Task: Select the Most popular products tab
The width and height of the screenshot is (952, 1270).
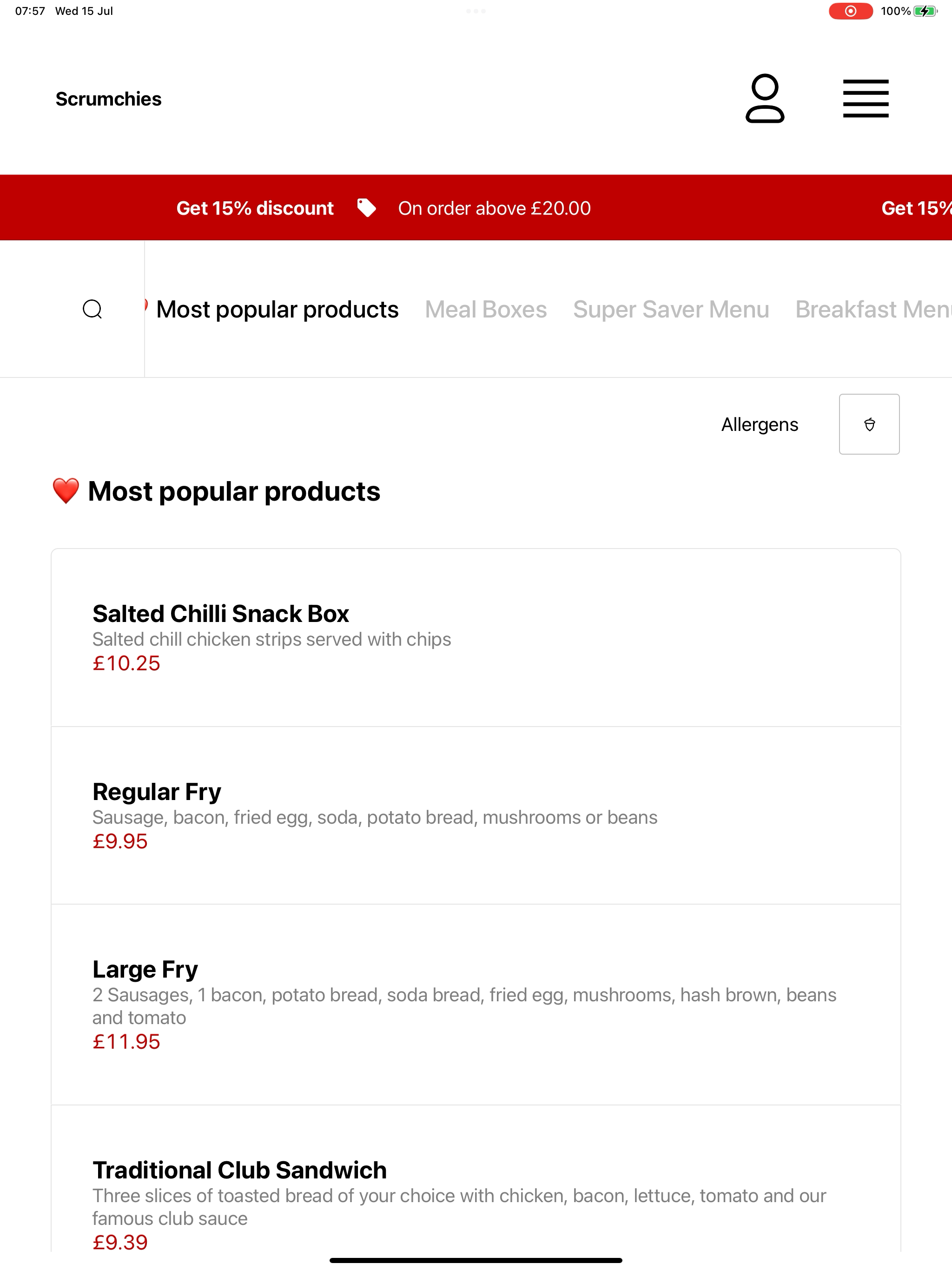Action: [278, 310]
